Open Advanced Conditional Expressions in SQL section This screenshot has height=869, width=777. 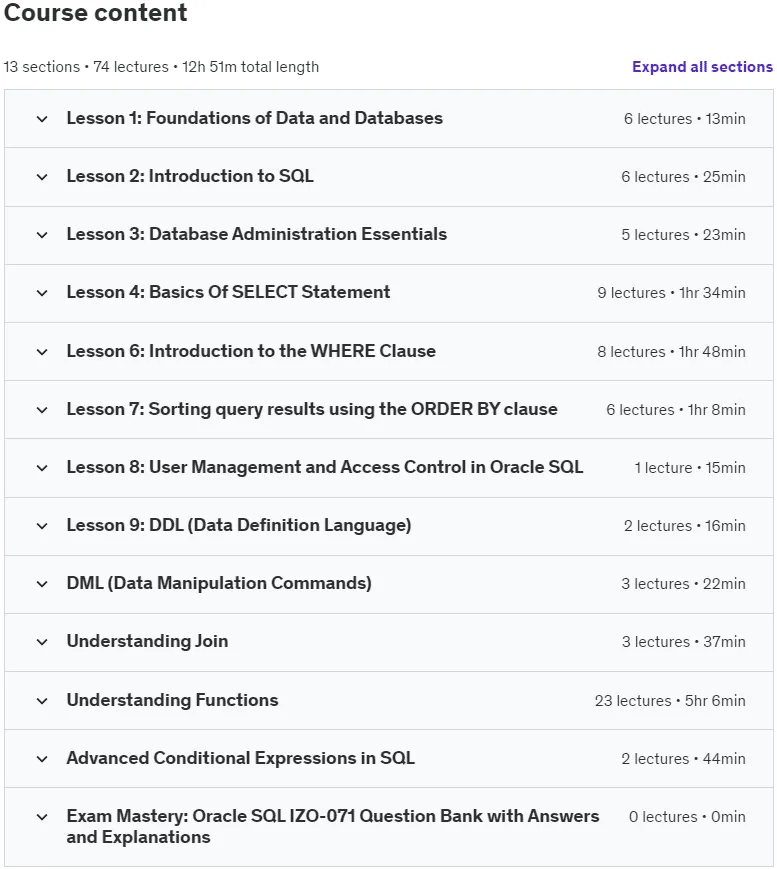click(241, 758)
